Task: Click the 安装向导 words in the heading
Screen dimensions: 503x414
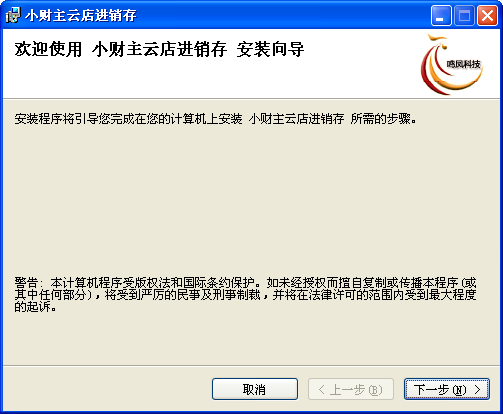Action: pos(270,50)
